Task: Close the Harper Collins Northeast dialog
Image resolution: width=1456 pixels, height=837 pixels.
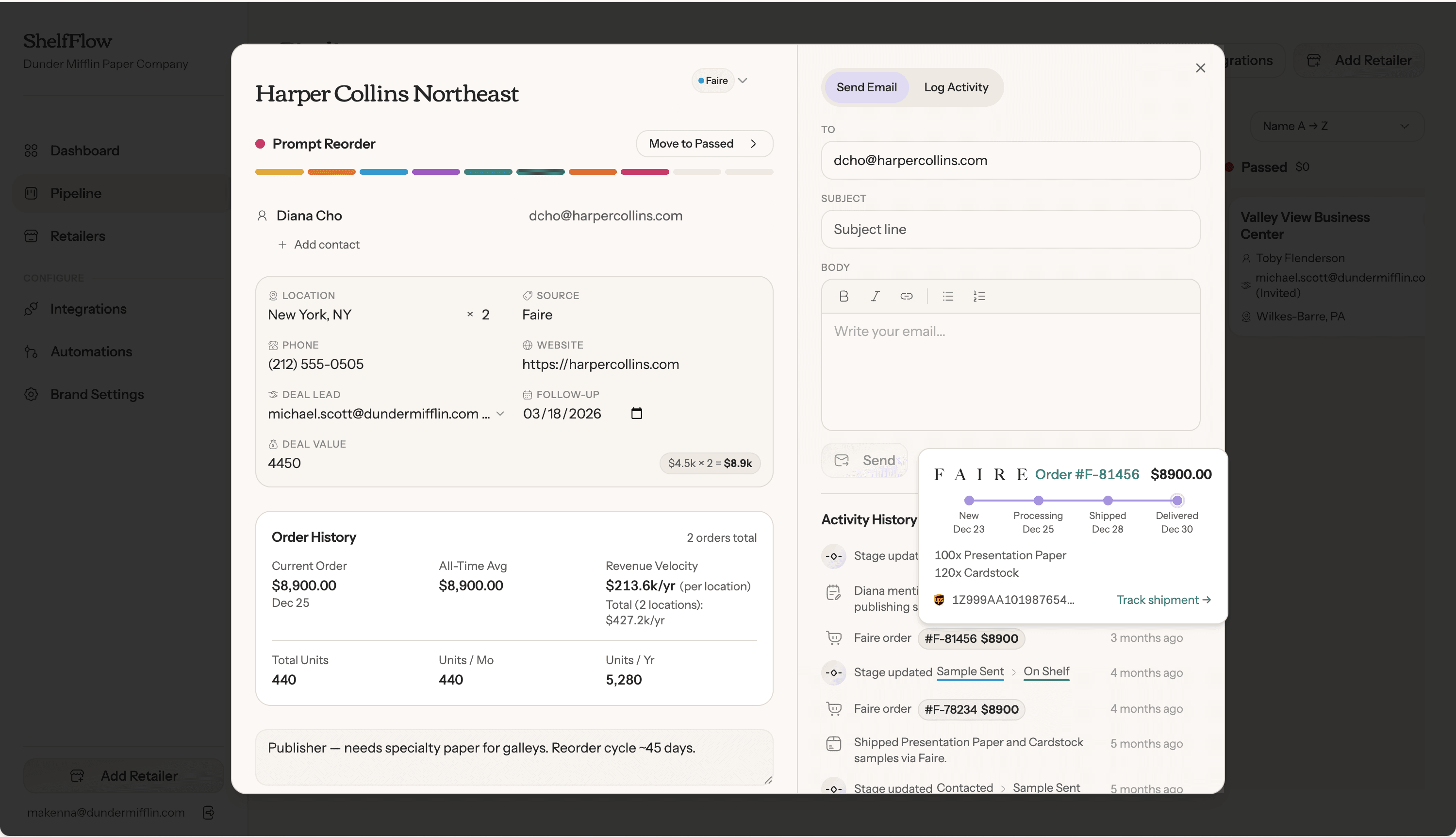Action: point(1200,68)
